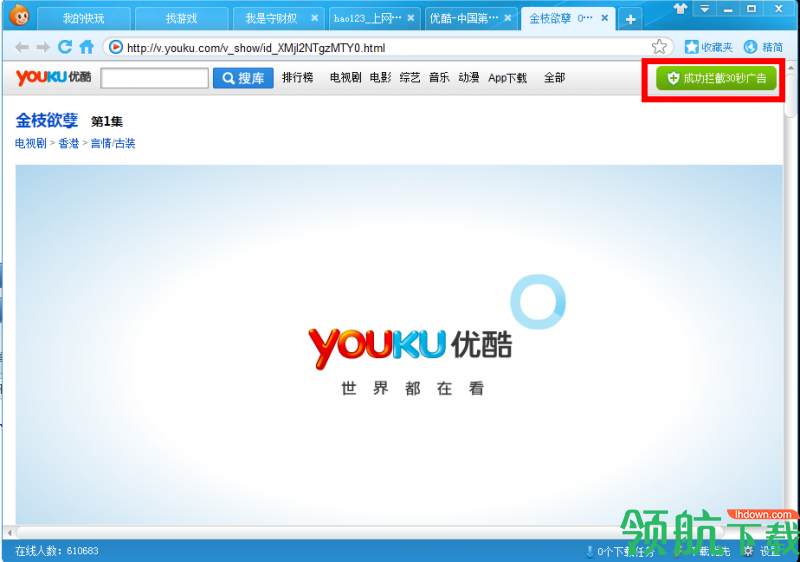Open the App下载 link
Screen dimensions: 800x562
pos(507,78)
